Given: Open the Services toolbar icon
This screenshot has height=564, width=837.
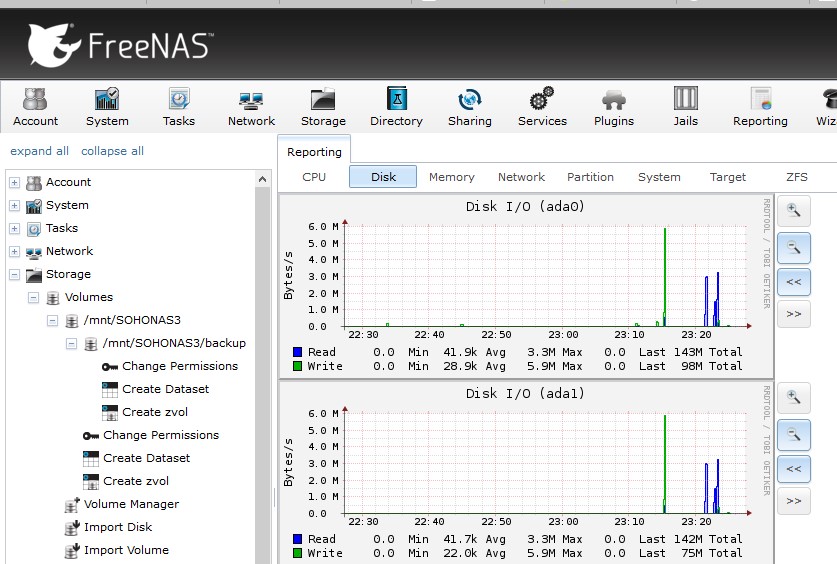Looking at the screenshot, I should point(542,107).
